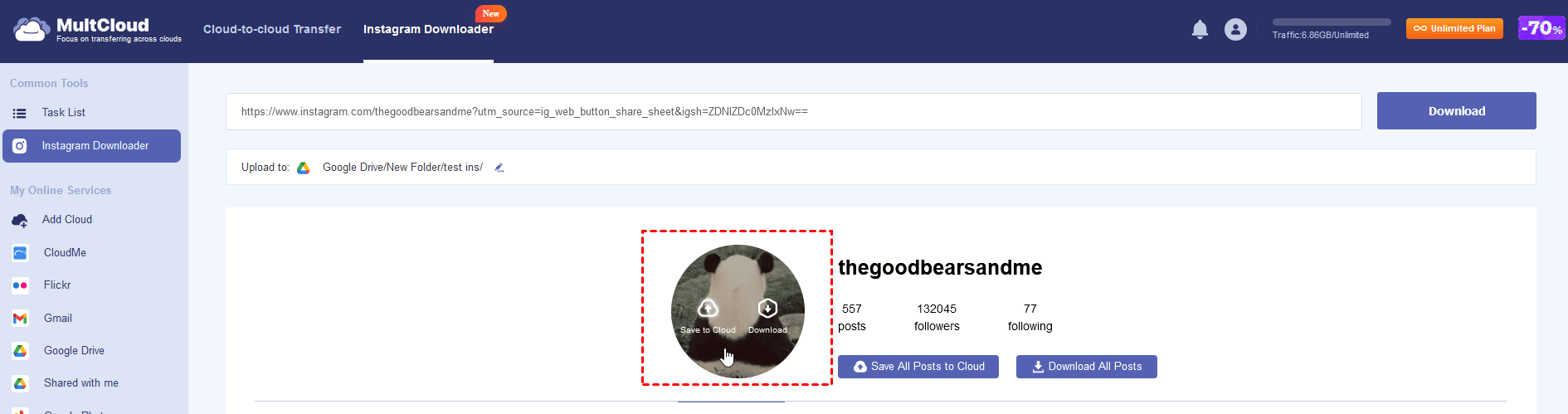Click the Download button beside the URL
1568x414 pixels.
click(1456, 111)
